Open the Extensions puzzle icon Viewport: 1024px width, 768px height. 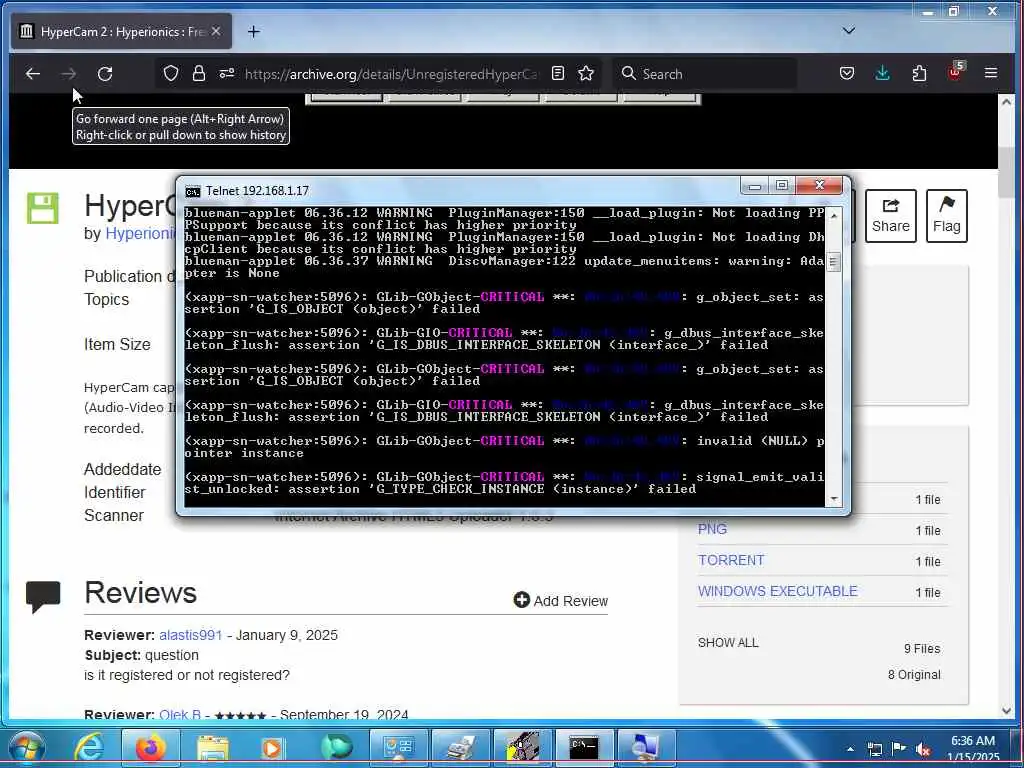click(x=920, y=73)
